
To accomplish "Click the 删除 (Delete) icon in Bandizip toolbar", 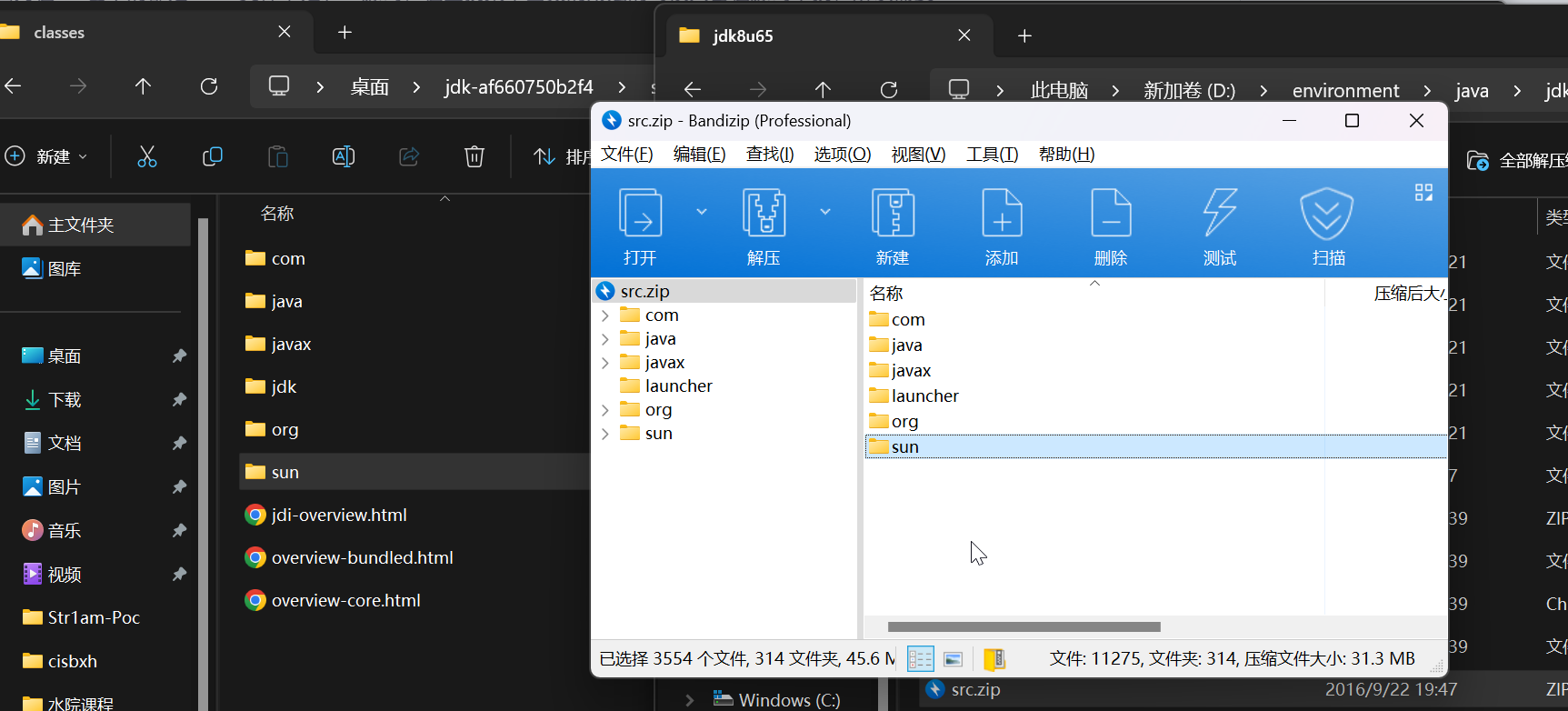I will [x=1110, y=215].
